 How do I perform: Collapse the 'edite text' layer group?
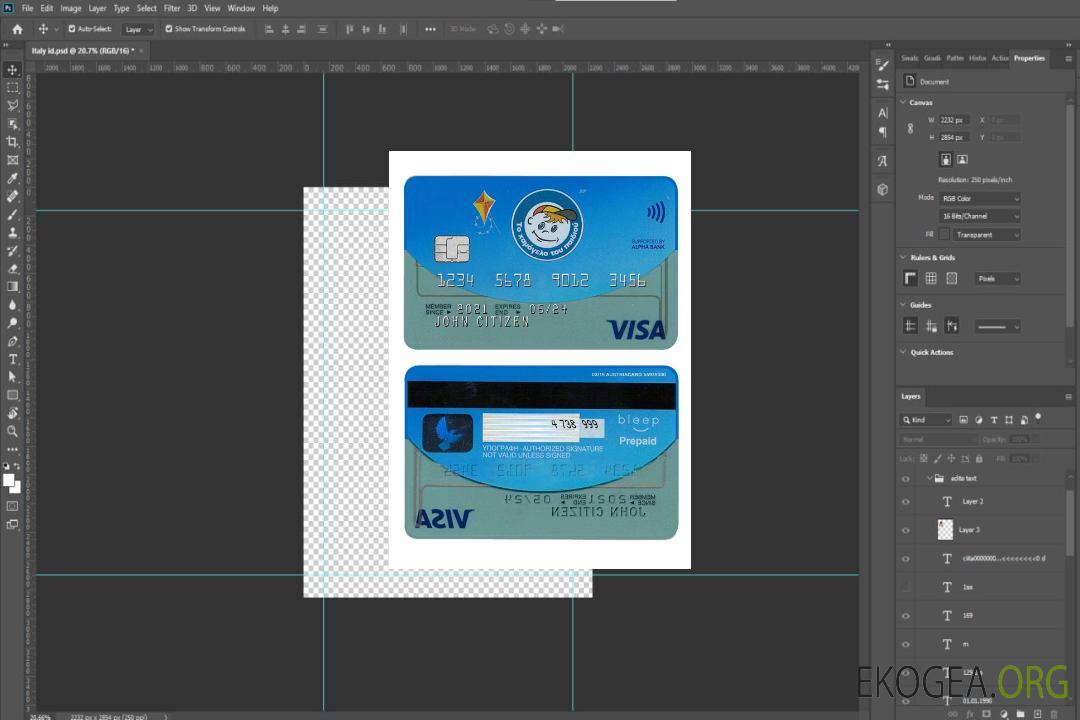pyautogui.click(x=928, y=478)
